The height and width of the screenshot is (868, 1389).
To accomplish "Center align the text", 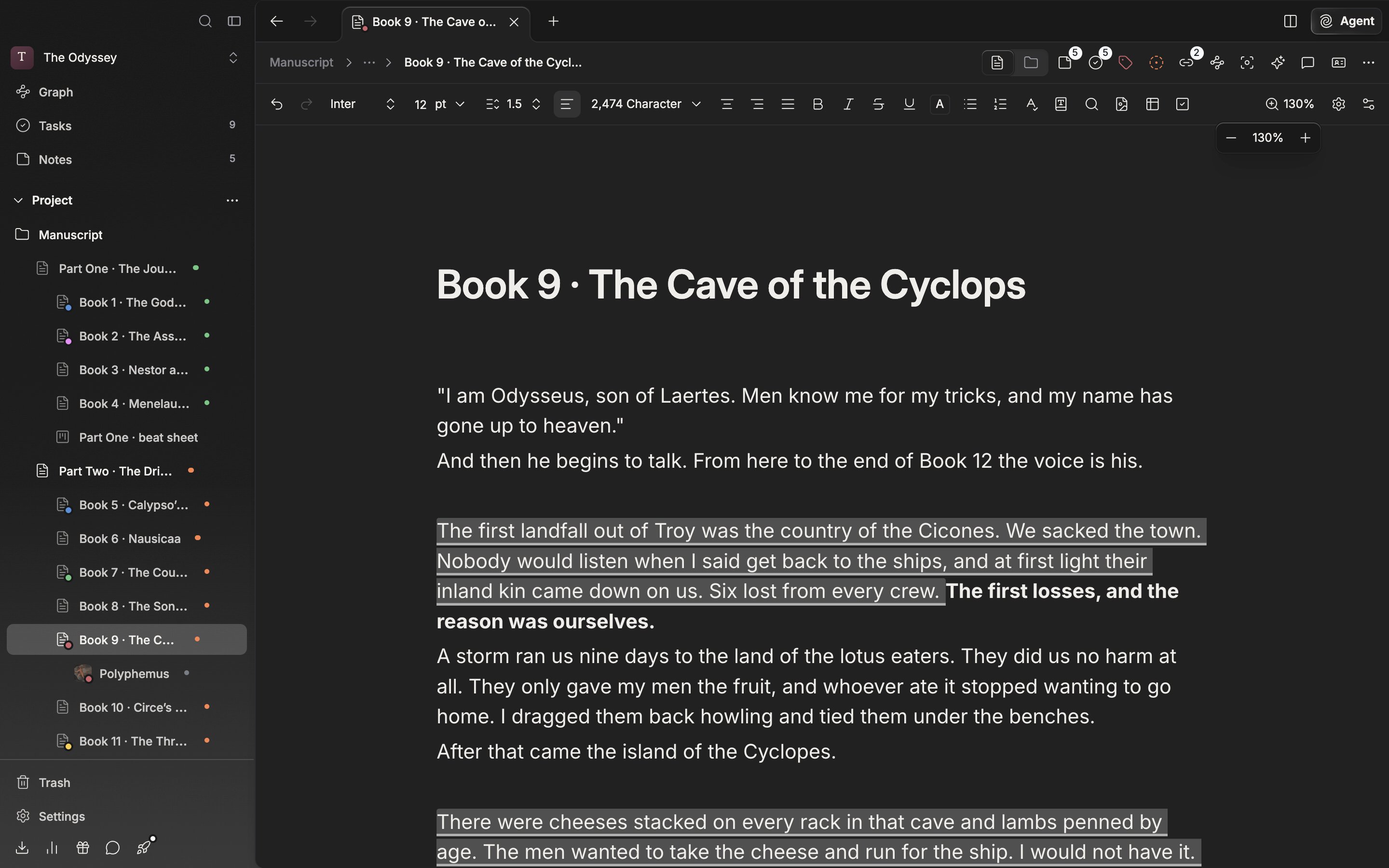I will pyautogui.click(x=727, y=104).
